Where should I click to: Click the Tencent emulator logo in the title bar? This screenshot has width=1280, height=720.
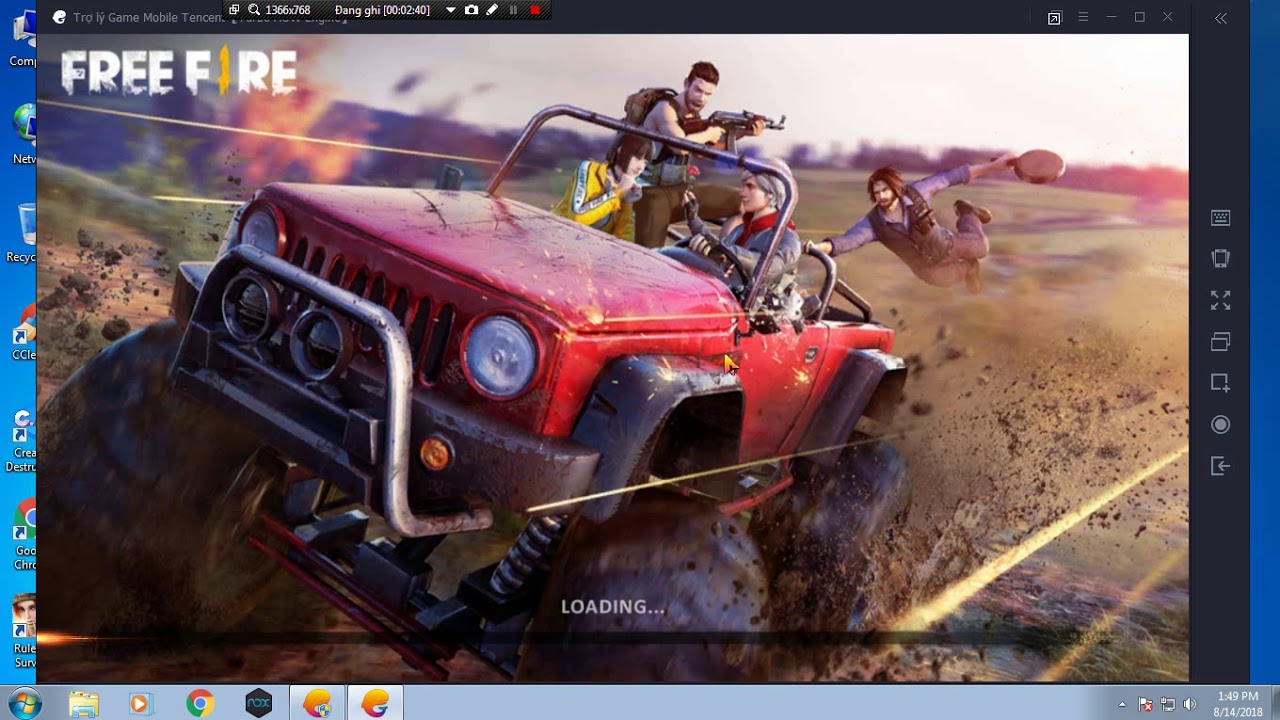coord(59,17)
